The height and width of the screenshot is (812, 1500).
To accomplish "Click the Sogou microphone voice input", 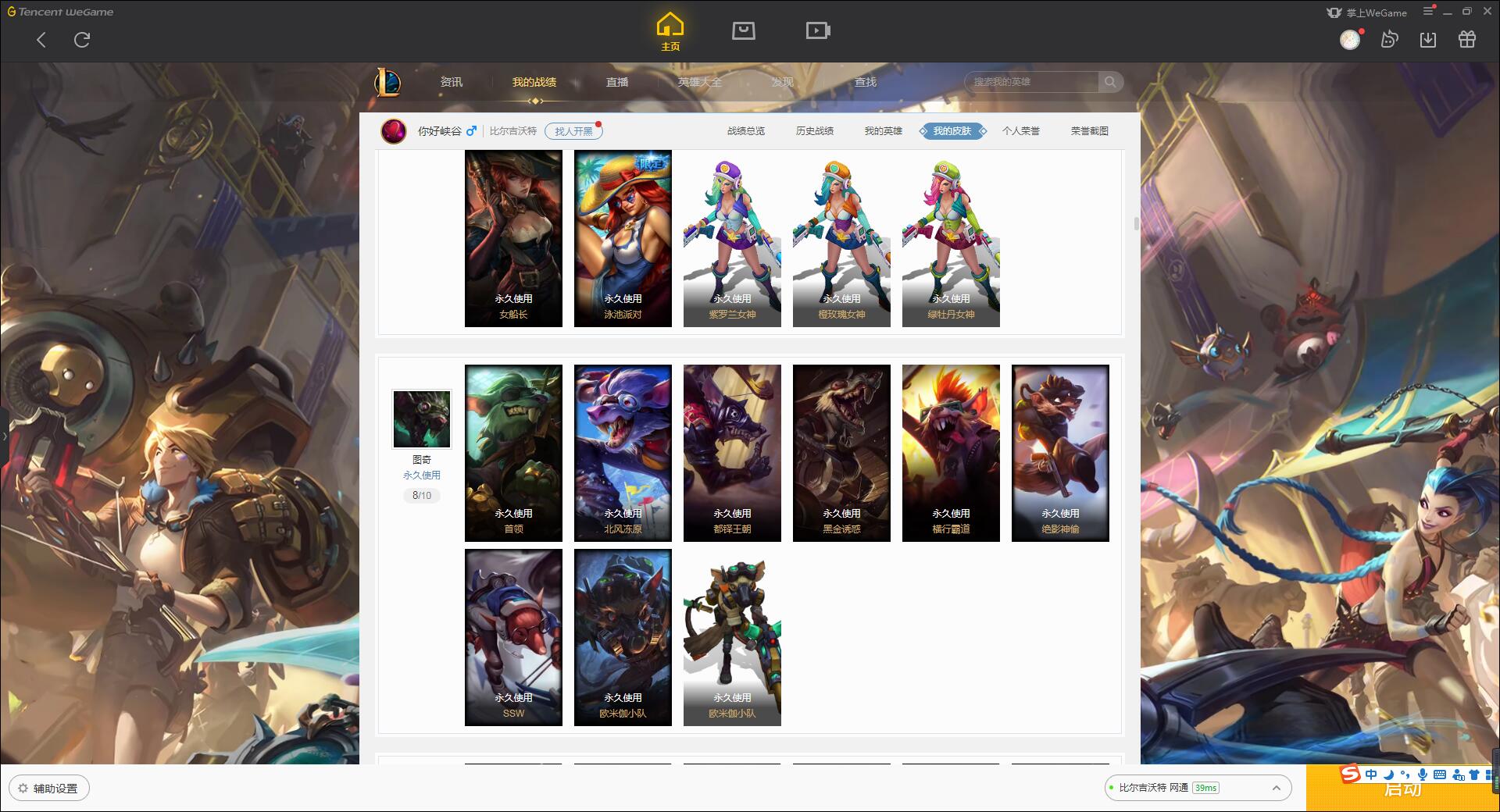I will (x=1423, y=775).
